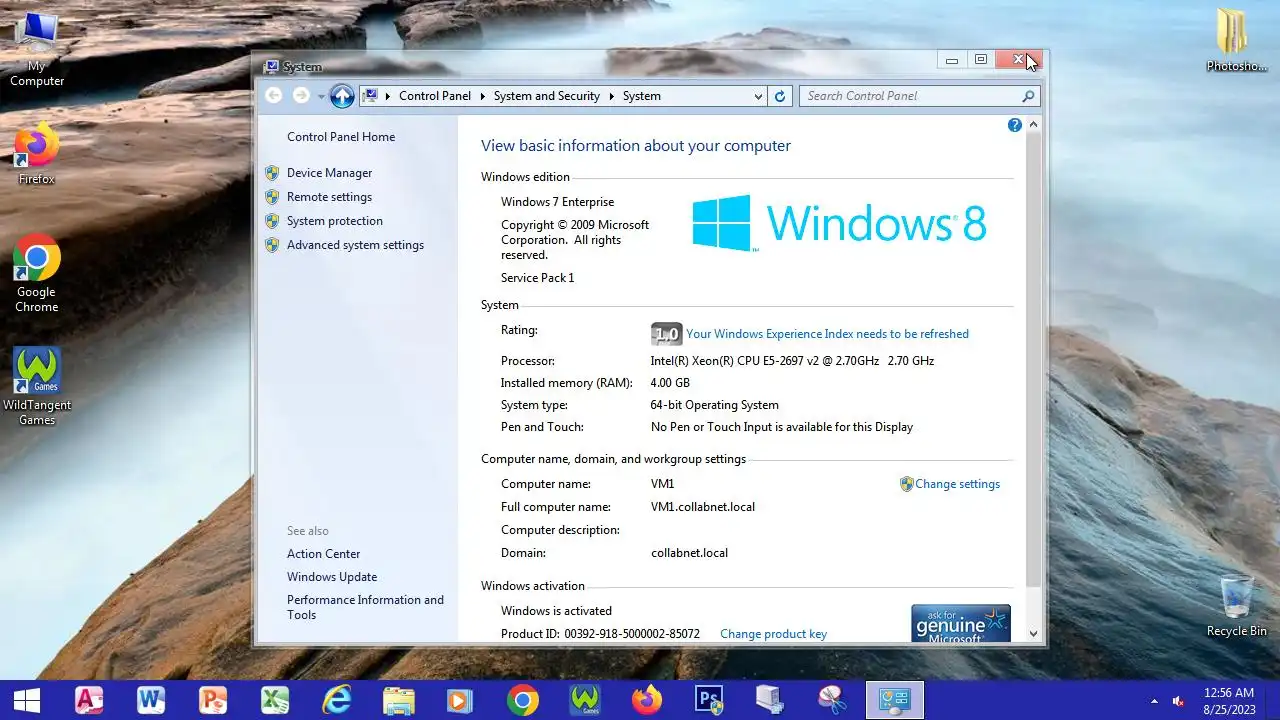Image resolution: width=1280 pixels, height=720 pixels.
Task: Click the Google Chrome desktop icon
Action: [37, 274]
